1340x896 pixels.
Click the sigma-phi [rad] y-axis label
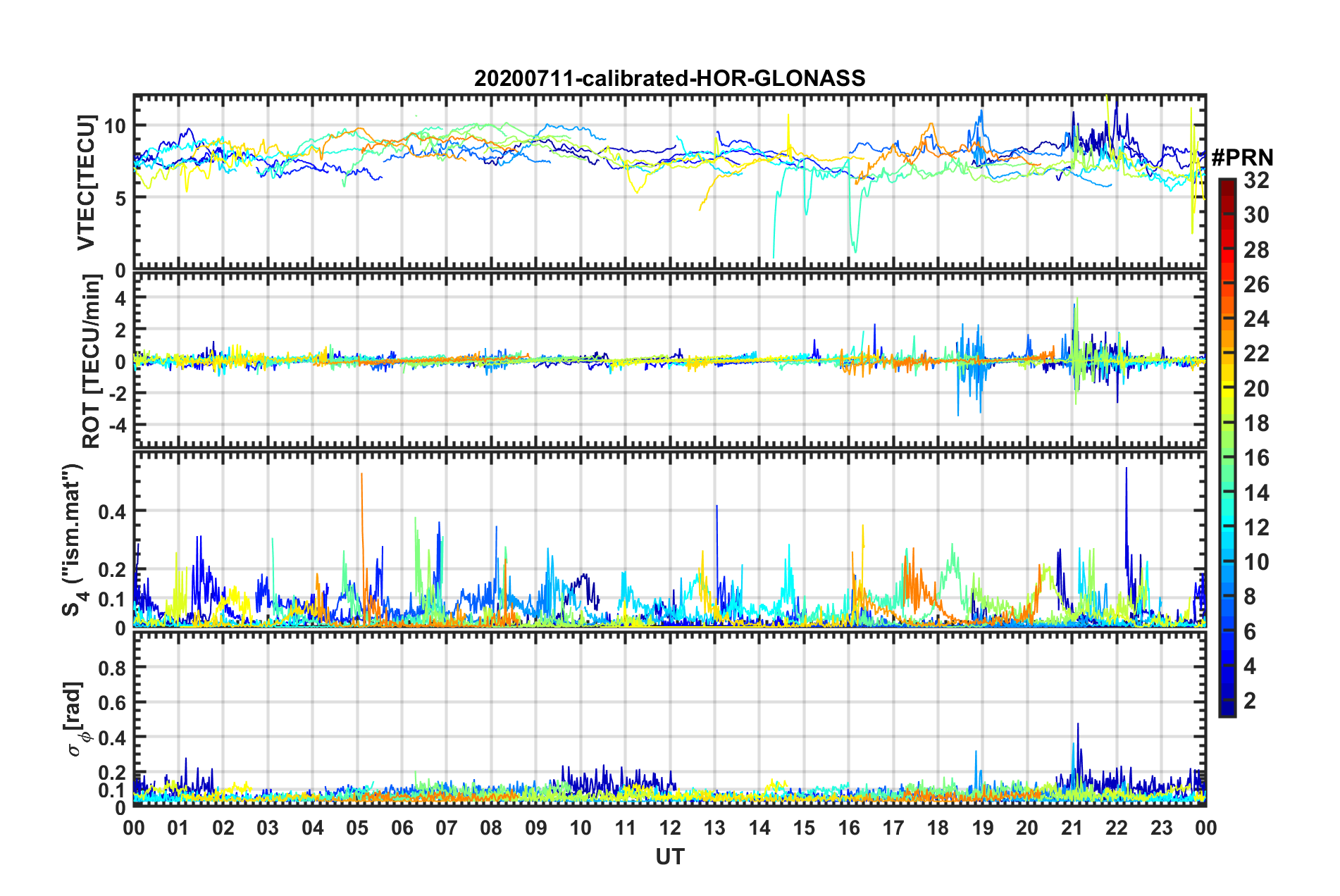coord(73,719)
